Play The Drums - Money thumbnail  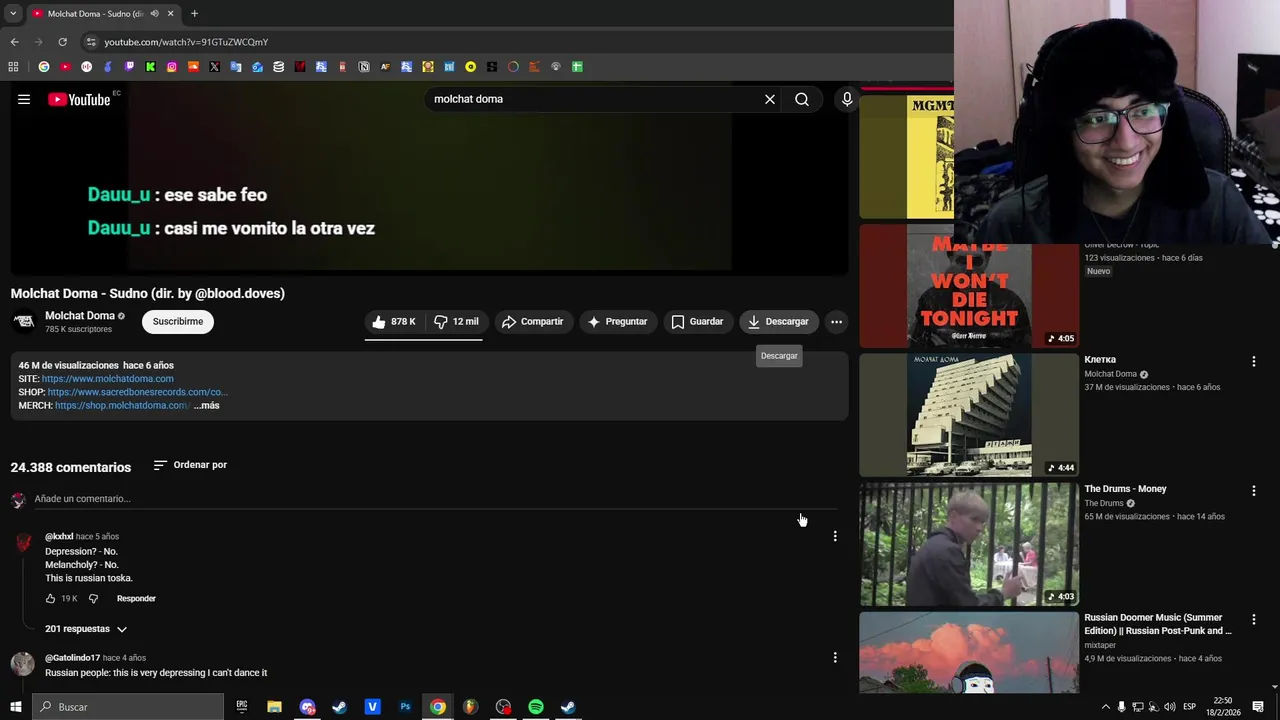(969, 544)
